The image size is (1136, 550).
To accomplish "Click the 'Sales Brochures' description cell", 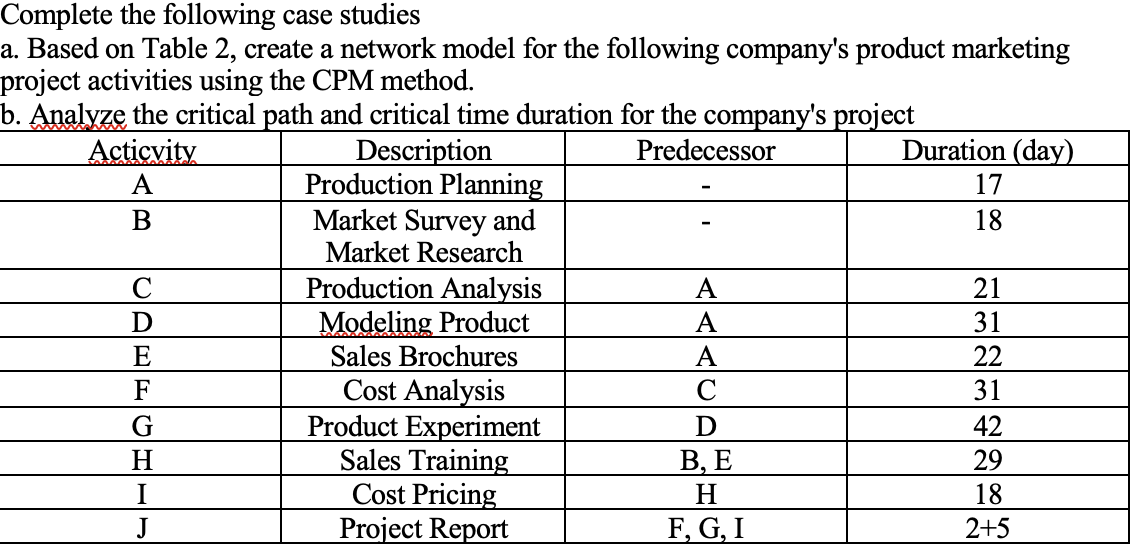I will tap(424, 357).
